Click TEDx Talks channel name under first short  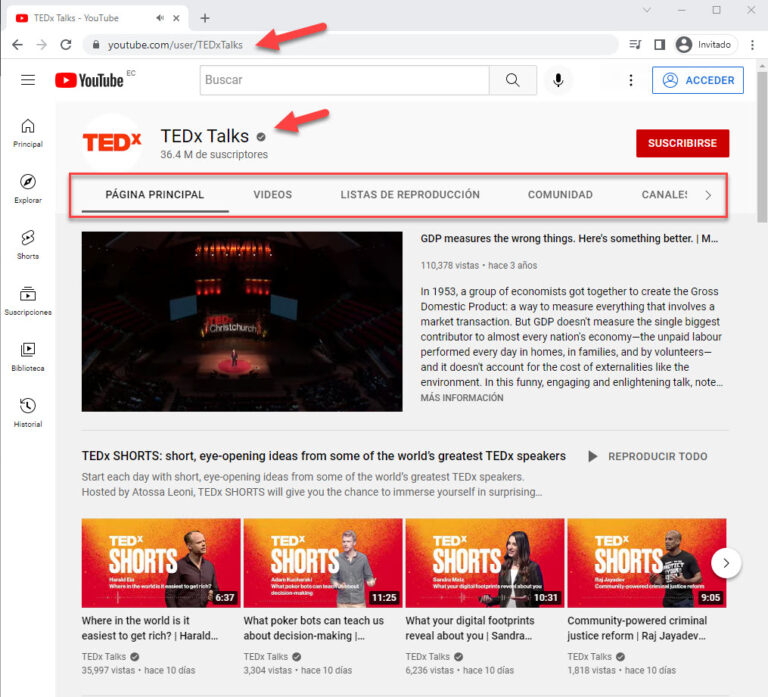click(x=104, y=656)
